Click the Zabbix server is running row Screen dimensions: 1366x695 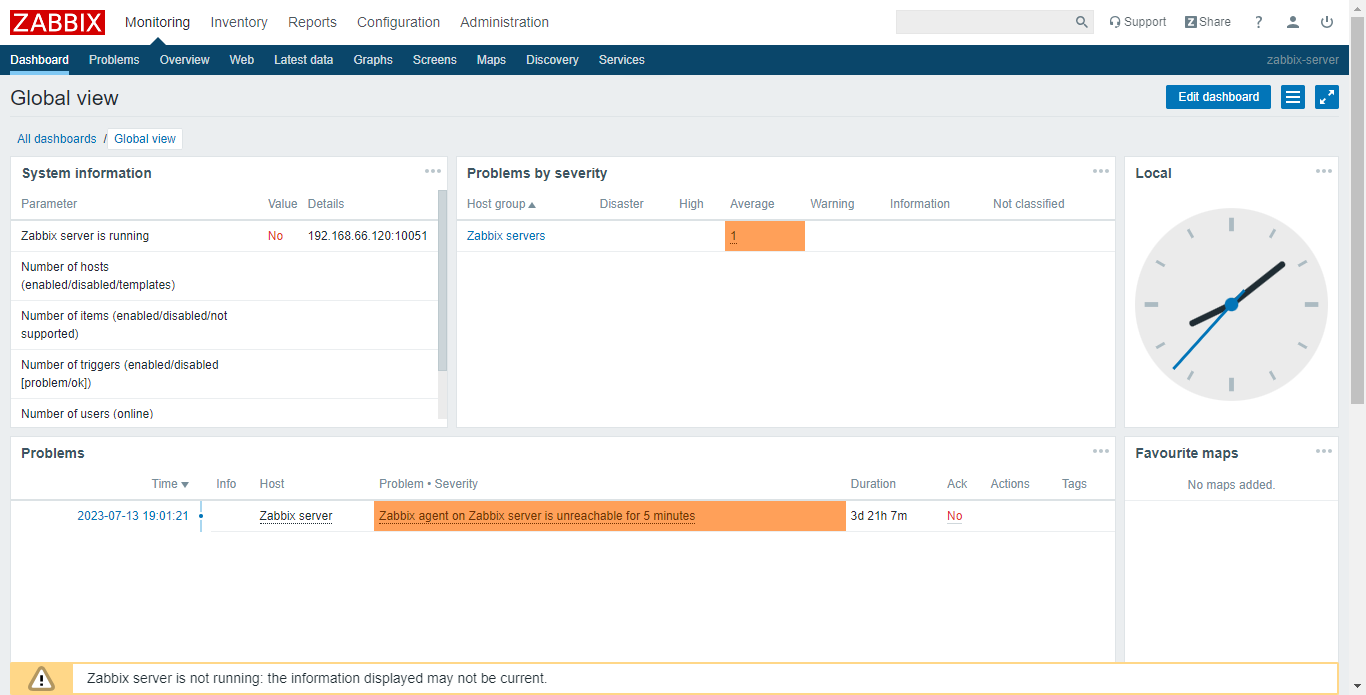[x=224, y=236]
